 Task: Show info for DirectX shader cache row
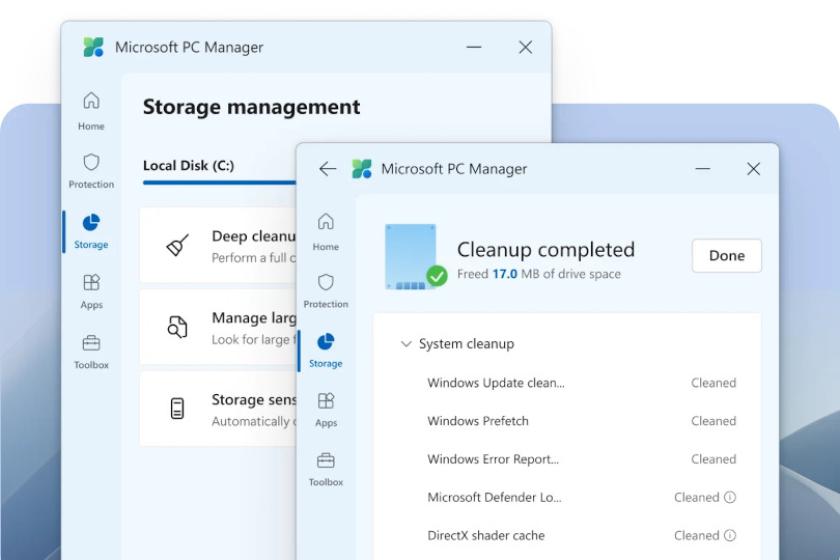click(x=730, y=535)
